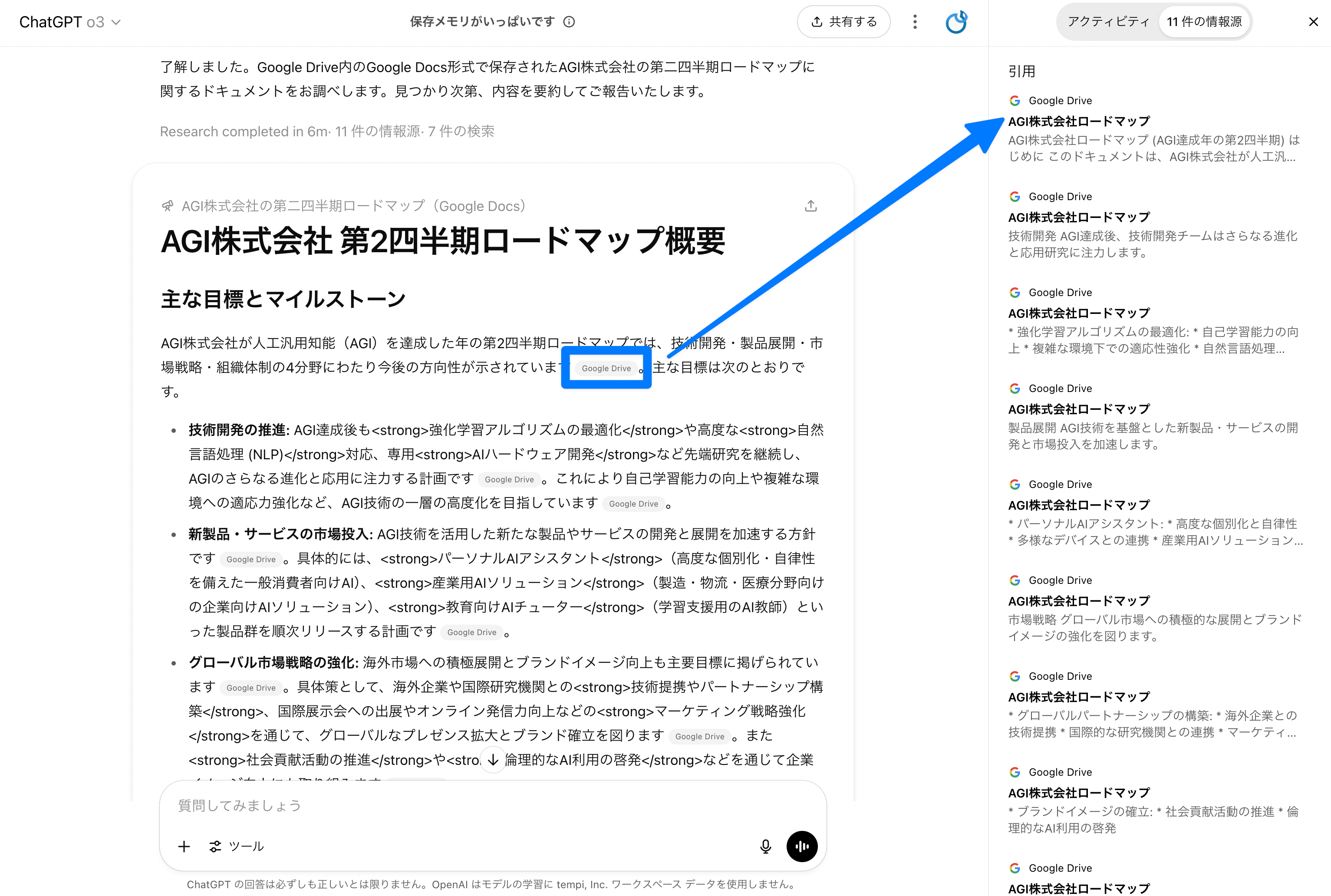Screen dimensions: 1331x896
Task: Select the 11 件の情報源 tab
Action: 1203,22
